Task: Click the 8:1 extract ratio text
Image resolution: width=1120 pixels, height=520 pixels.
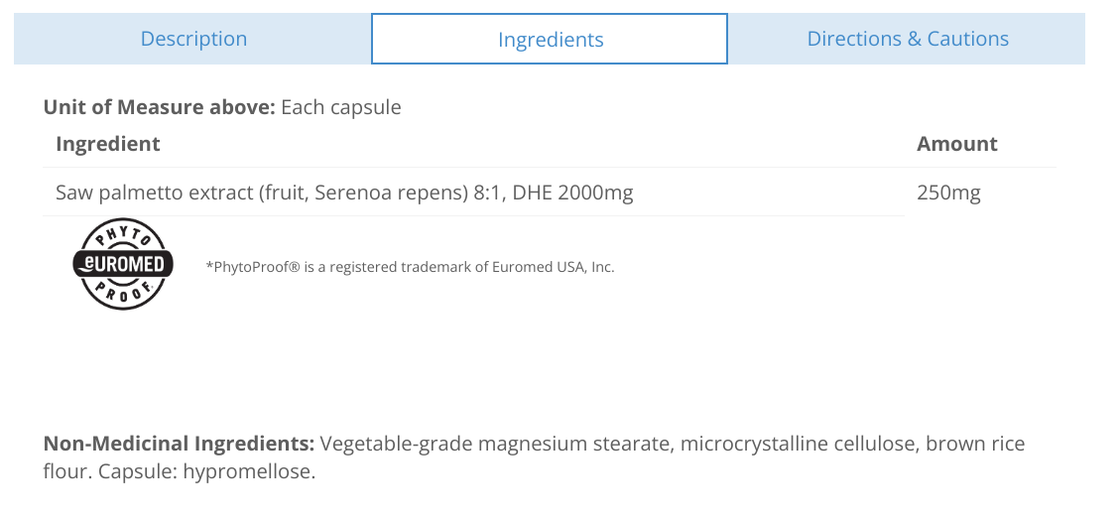Action: [x=487, y=192]
